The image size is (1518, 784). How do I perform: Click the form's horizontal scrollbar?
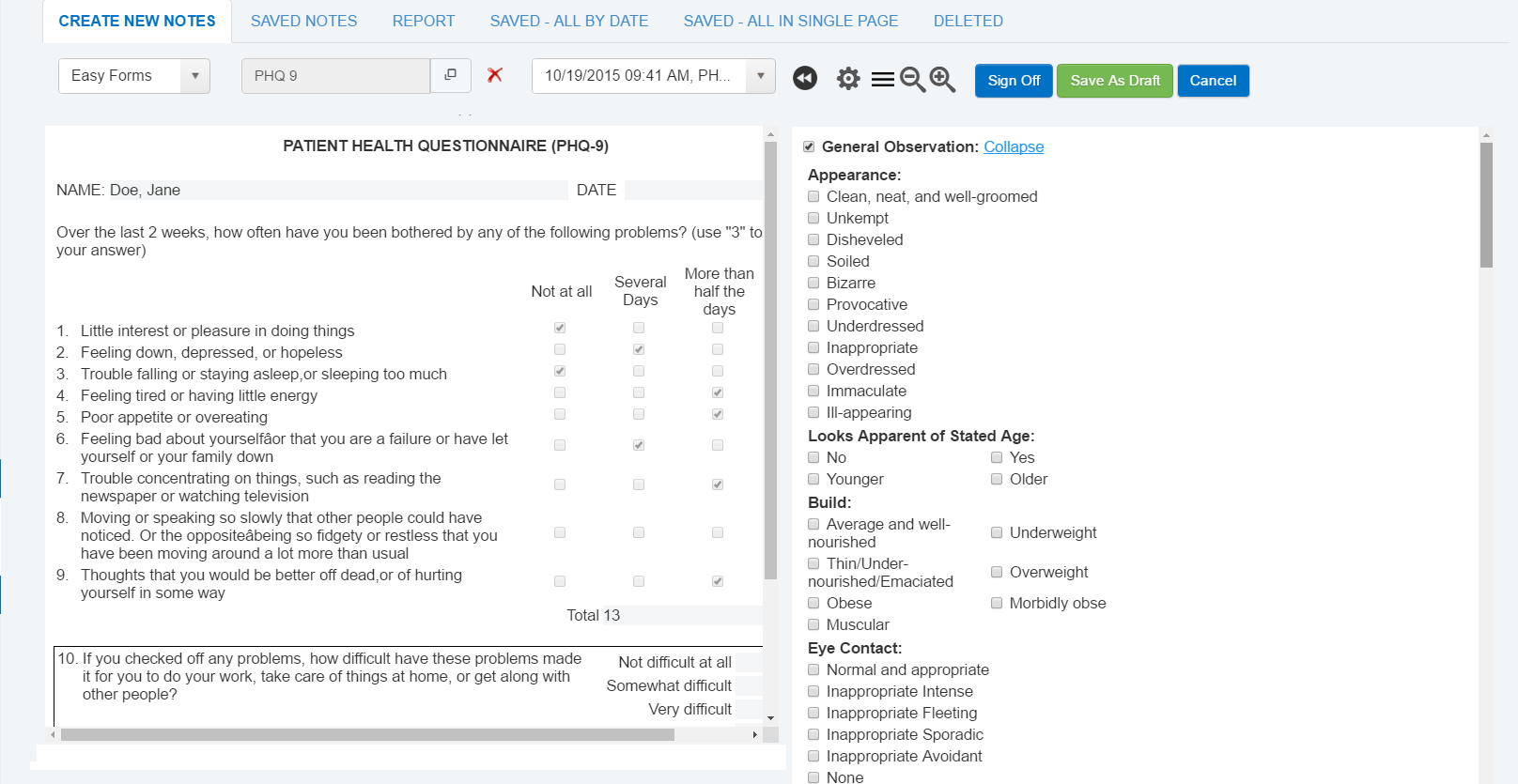click(x=367, y=734)
